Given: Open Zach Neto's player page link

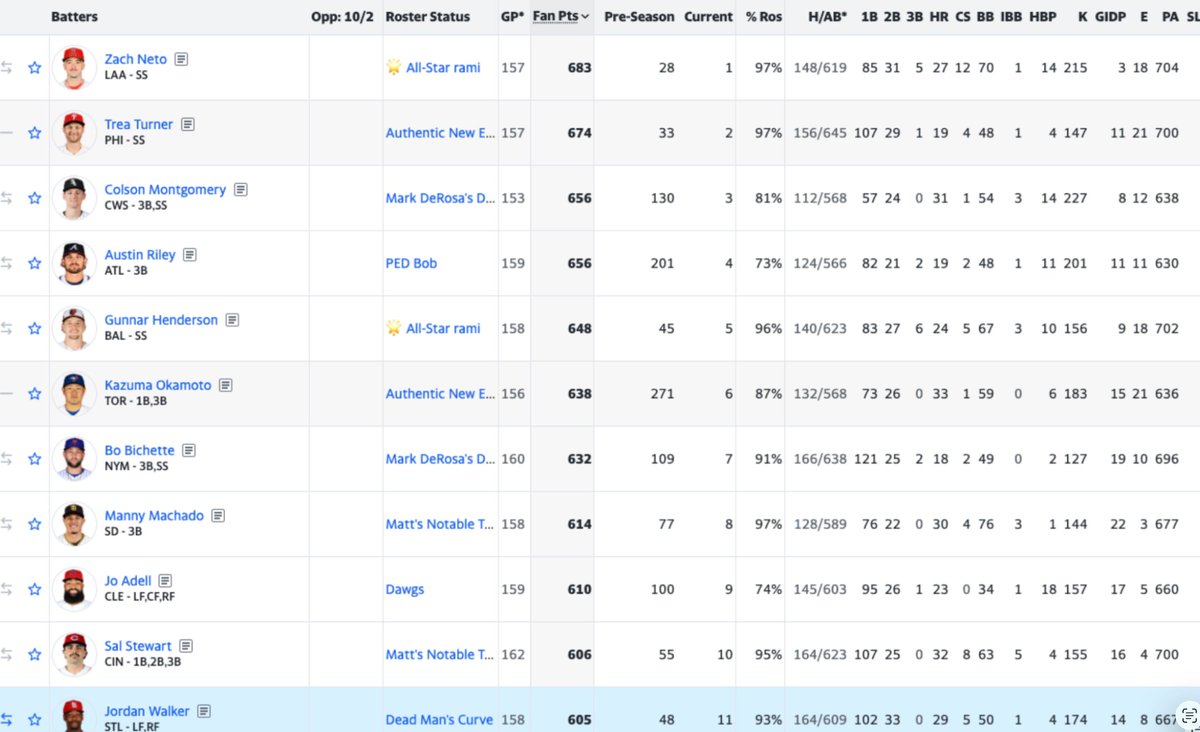Looking at the screenshot, I should click(x=136, y=59).
